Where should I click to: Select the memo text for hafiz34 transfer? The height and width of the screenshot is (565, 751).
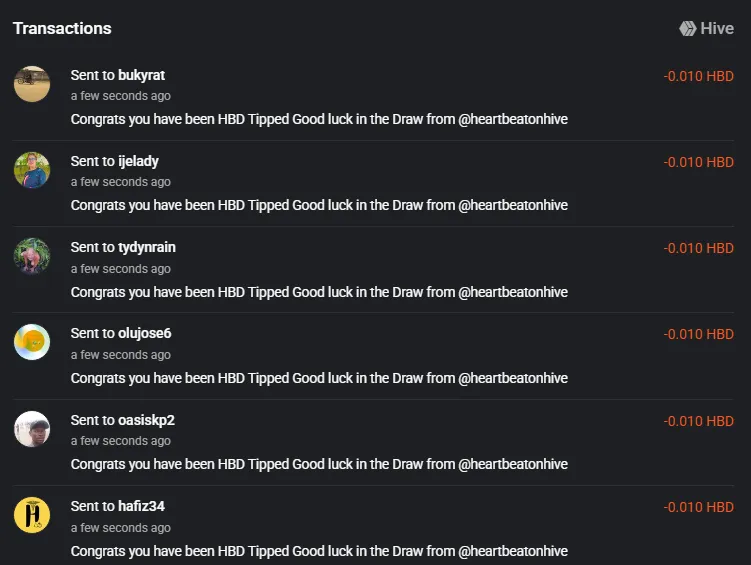[x=319, y=551]
